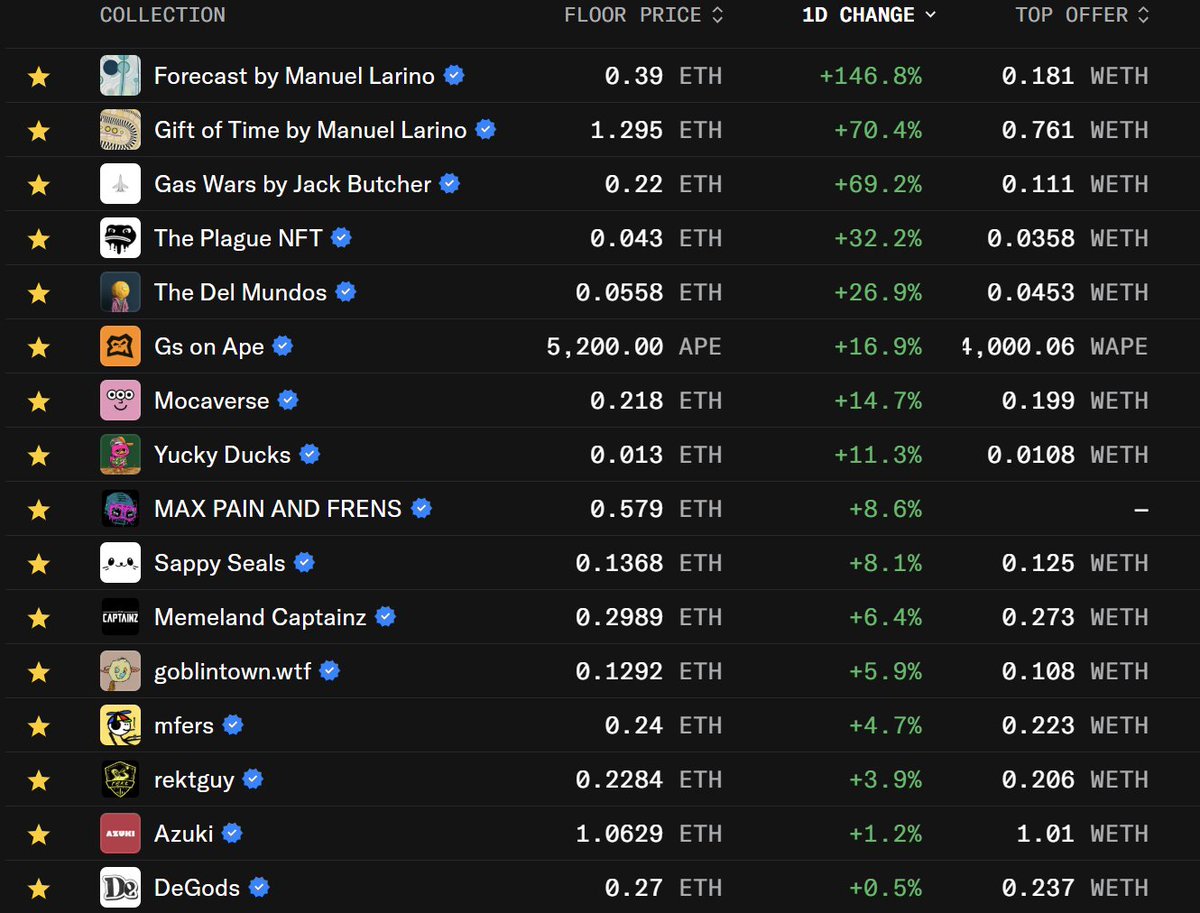Screen dimensions: 1200x913
Task: Toggle the star for goblintown.wtf
Action: (39, 671)
